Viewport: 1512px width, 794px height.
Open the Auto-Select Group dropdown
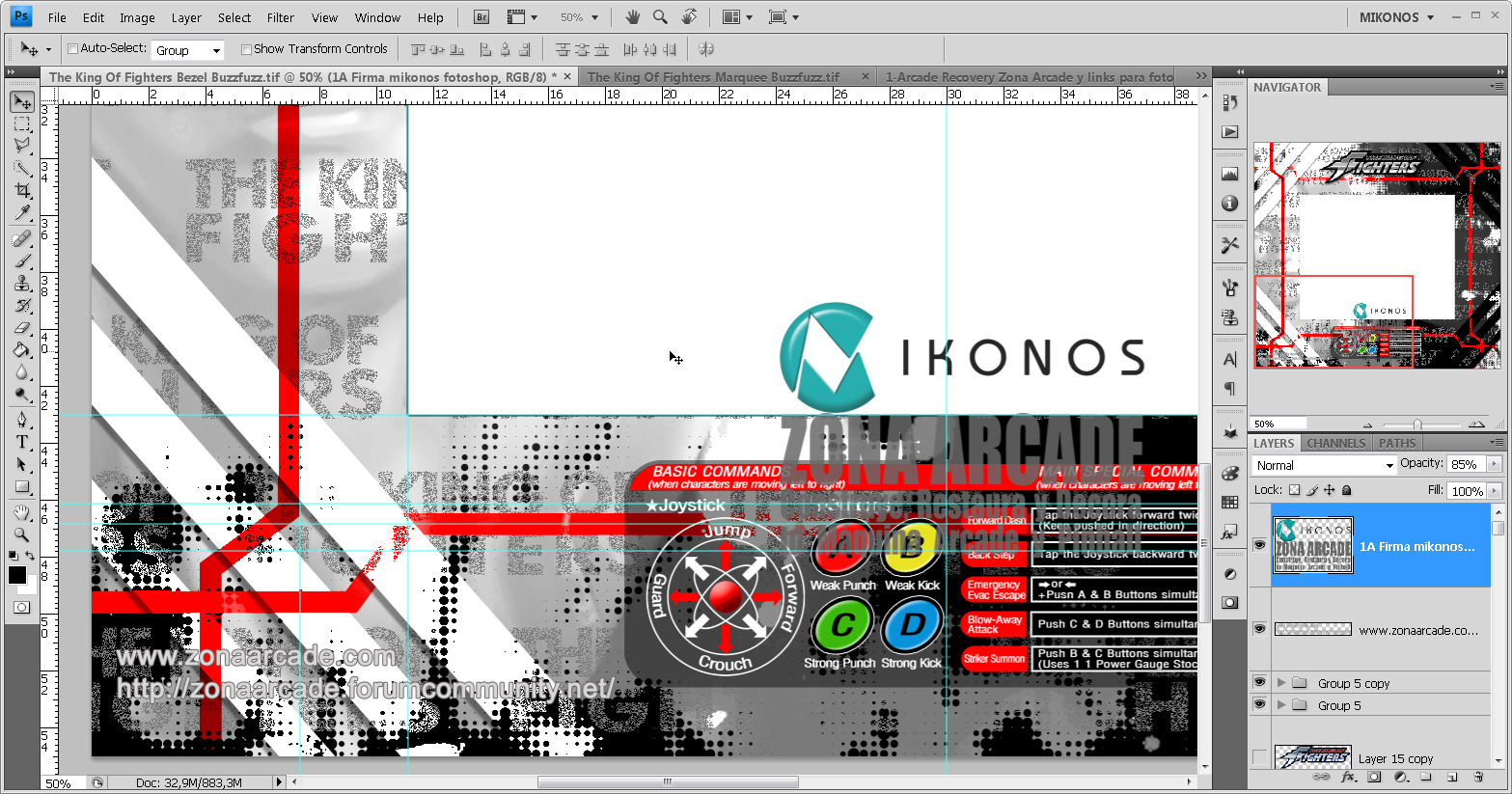(x=187, y=50)
